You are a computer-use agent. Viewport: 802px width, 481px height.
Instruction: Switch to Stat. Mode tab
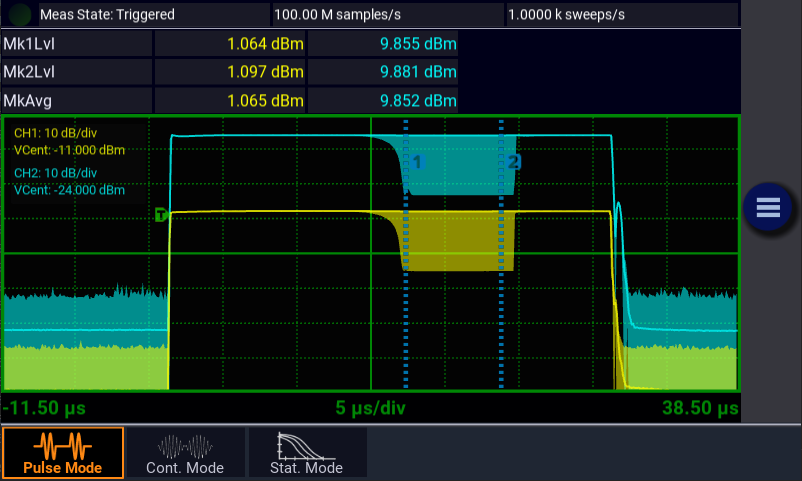click(x=307, y=453)
